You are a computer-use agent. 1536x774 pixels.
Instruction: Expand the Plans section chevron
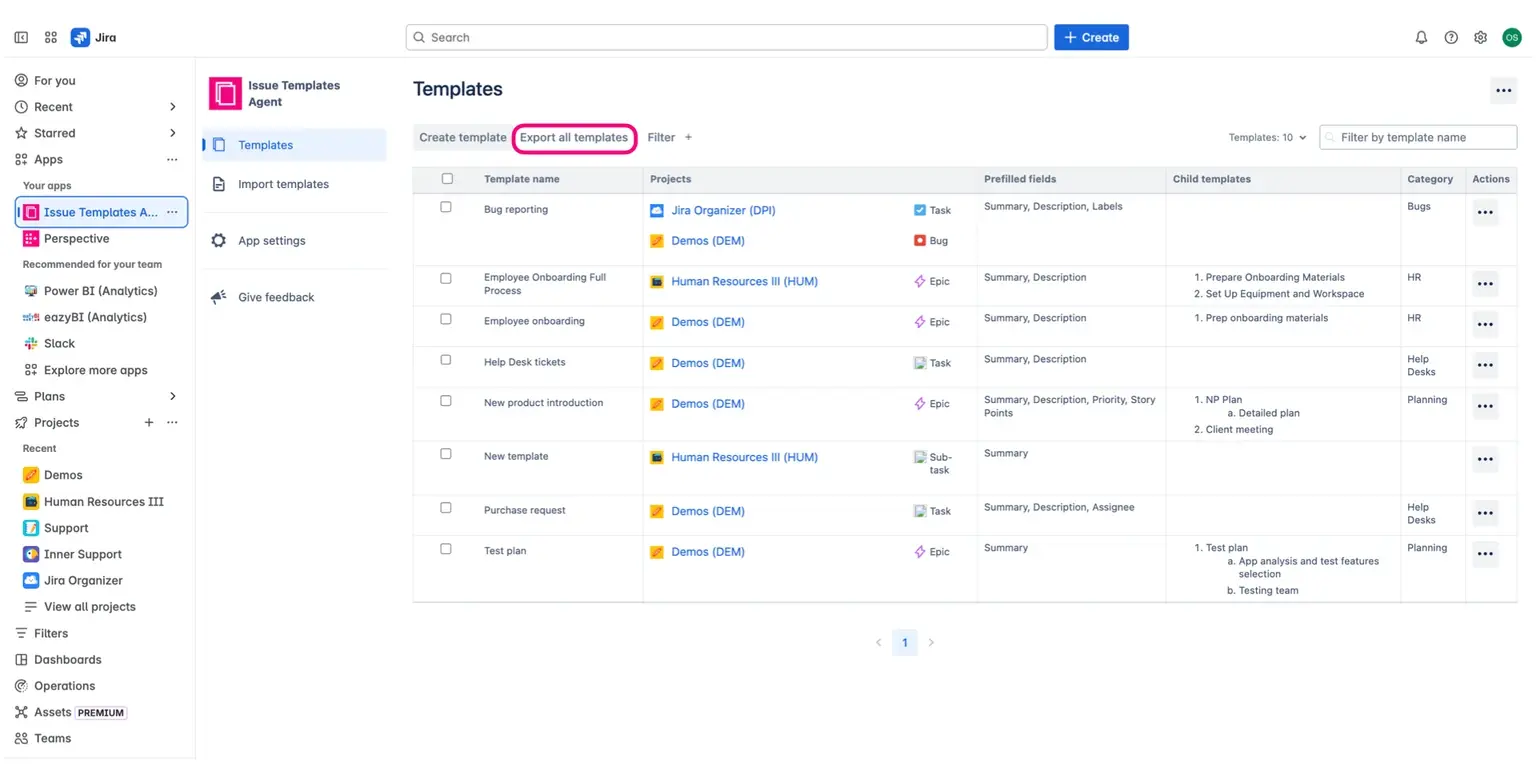[172, 396]
